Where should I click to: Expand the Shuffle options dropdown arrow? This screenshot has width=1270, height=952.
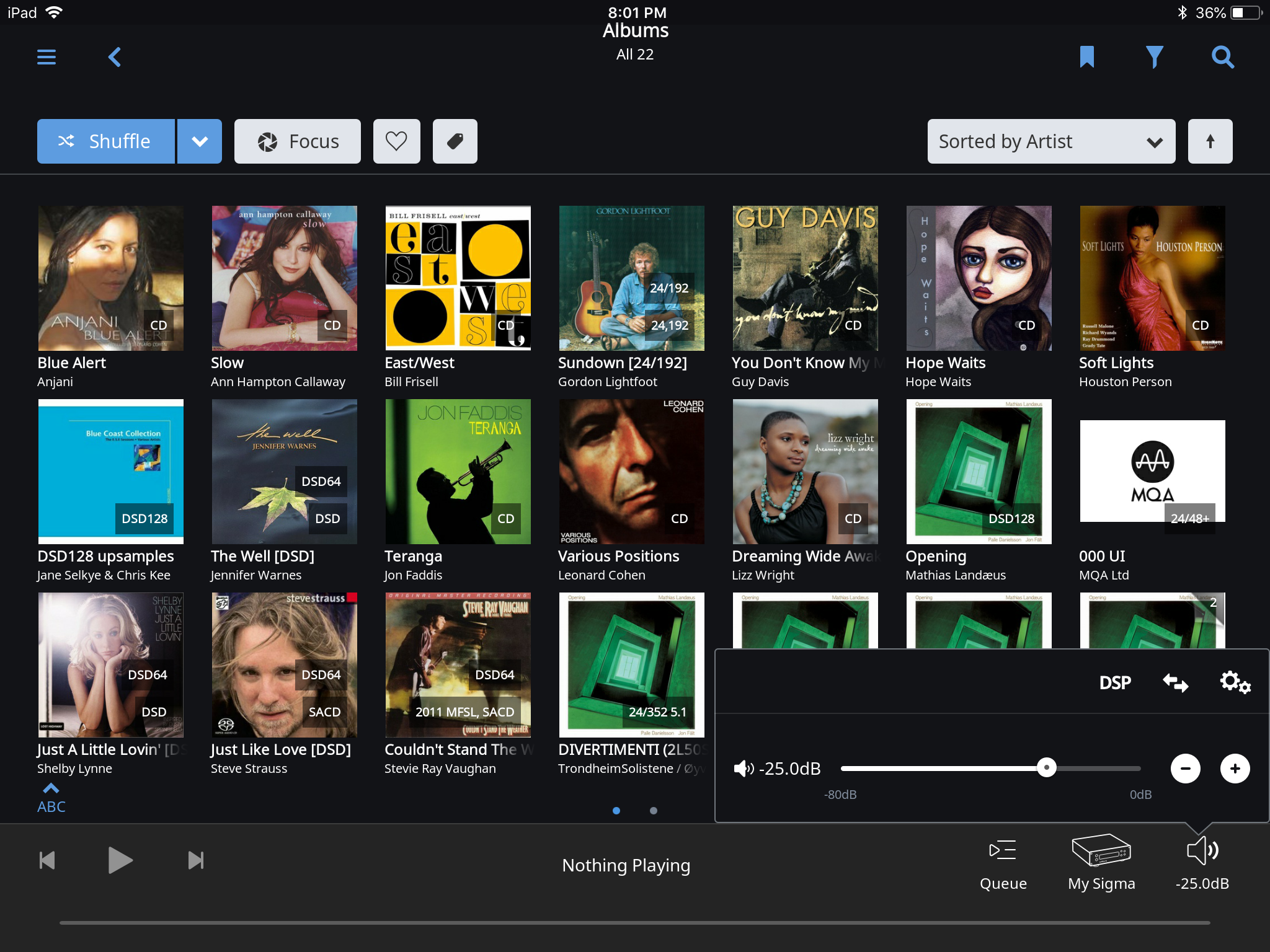[x=200, y=141]
